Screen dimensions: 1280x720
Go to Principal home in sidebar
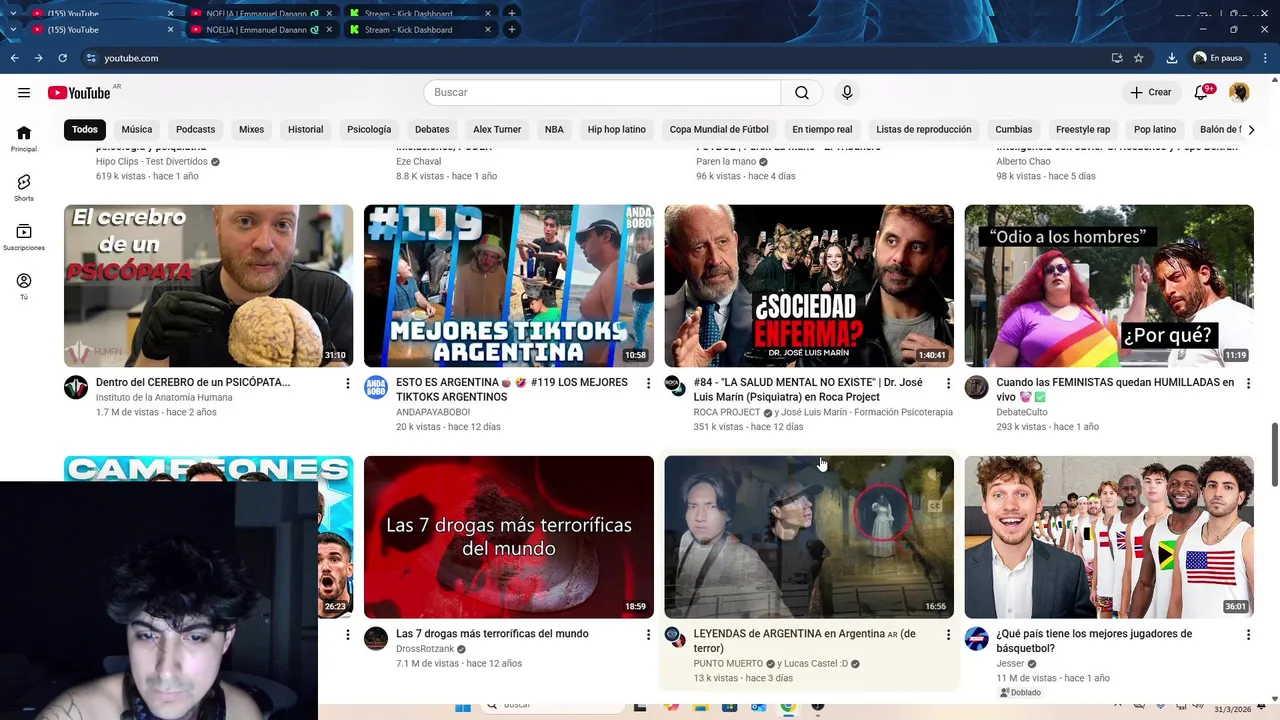pyautogui.click(x=24, y=138)
